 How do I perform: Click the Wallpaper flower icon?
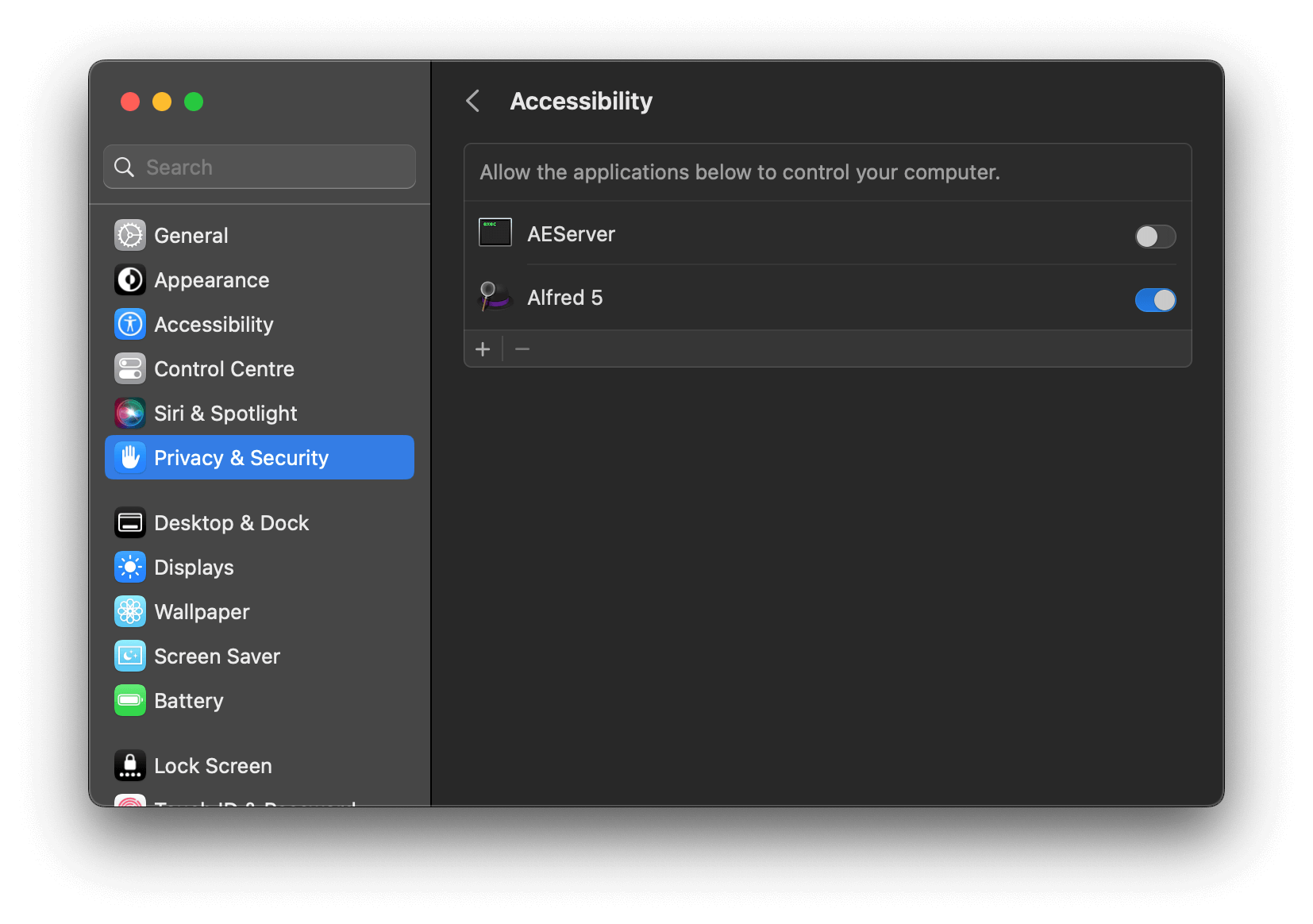[x=130, y=612]
